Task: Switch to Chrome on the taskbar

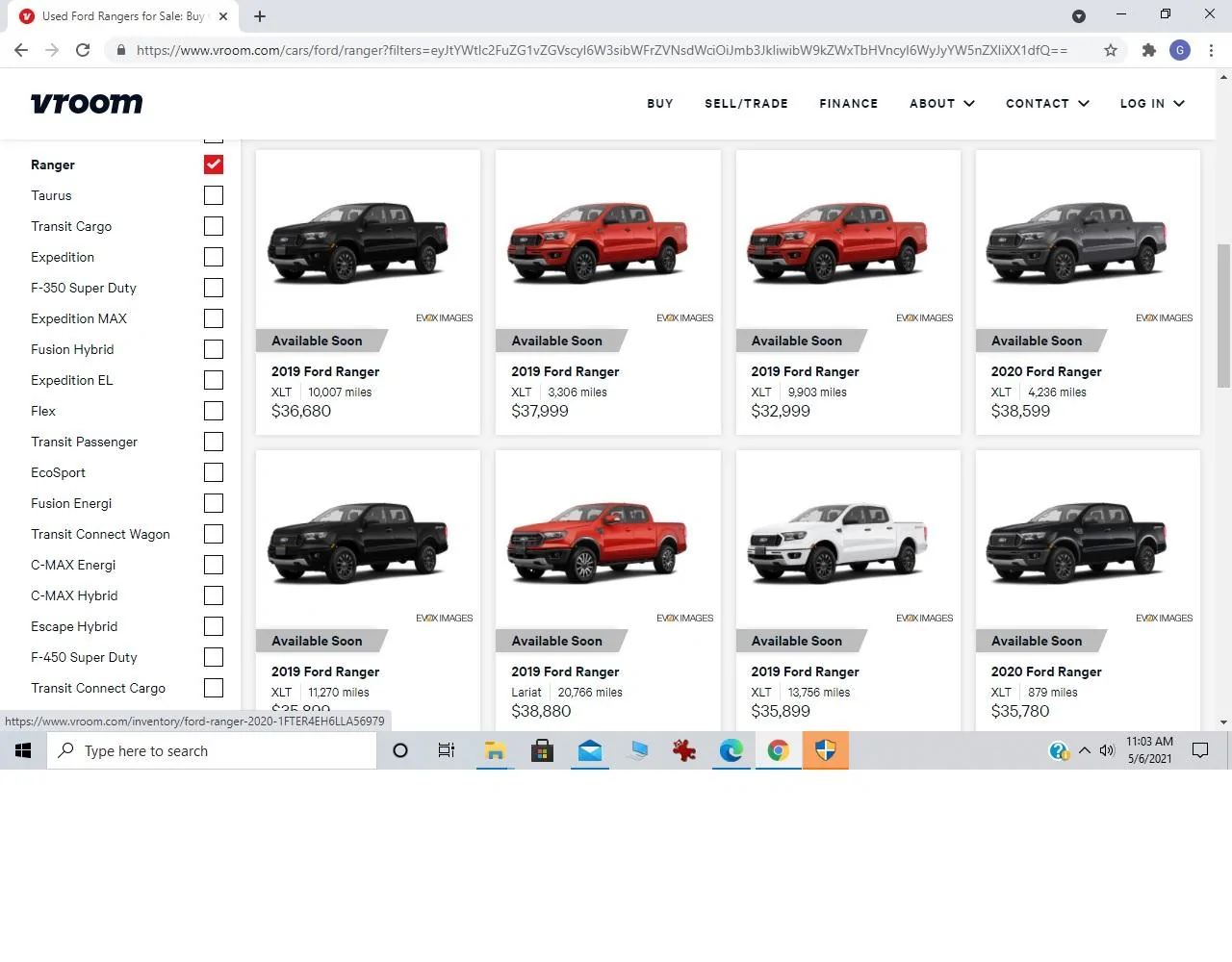Action: pyautogui.click(x=779, y=750)
